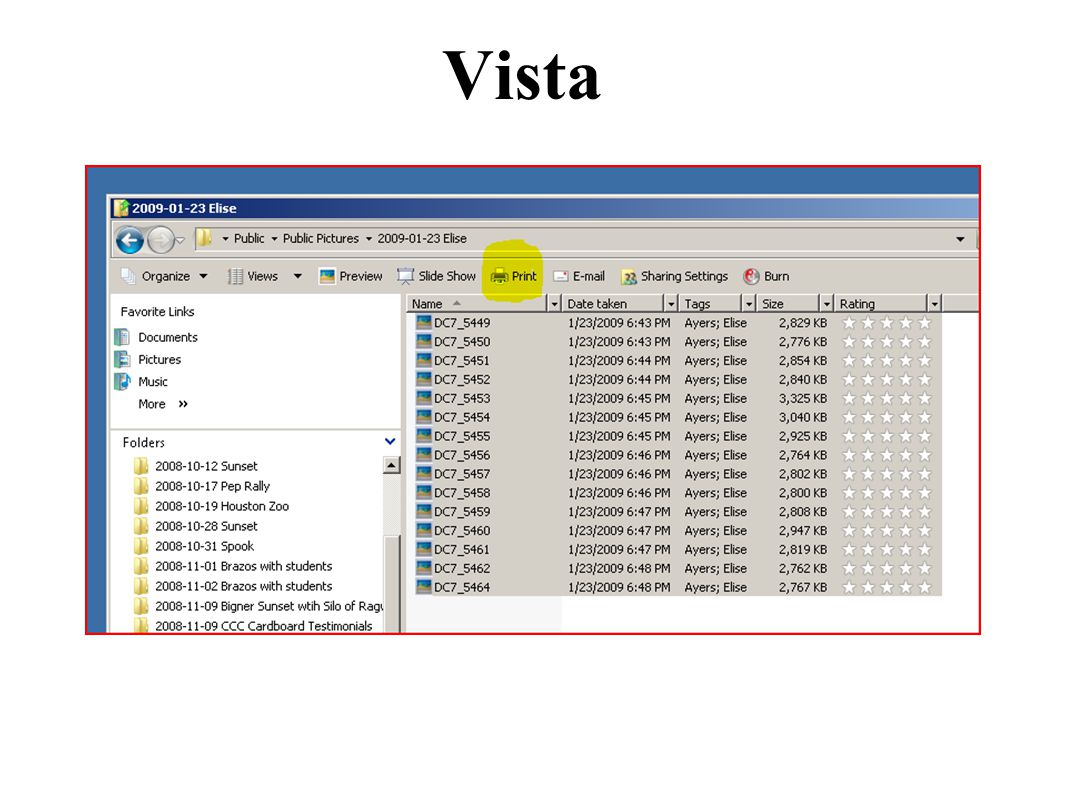Select image file DC7_5451

453,361
